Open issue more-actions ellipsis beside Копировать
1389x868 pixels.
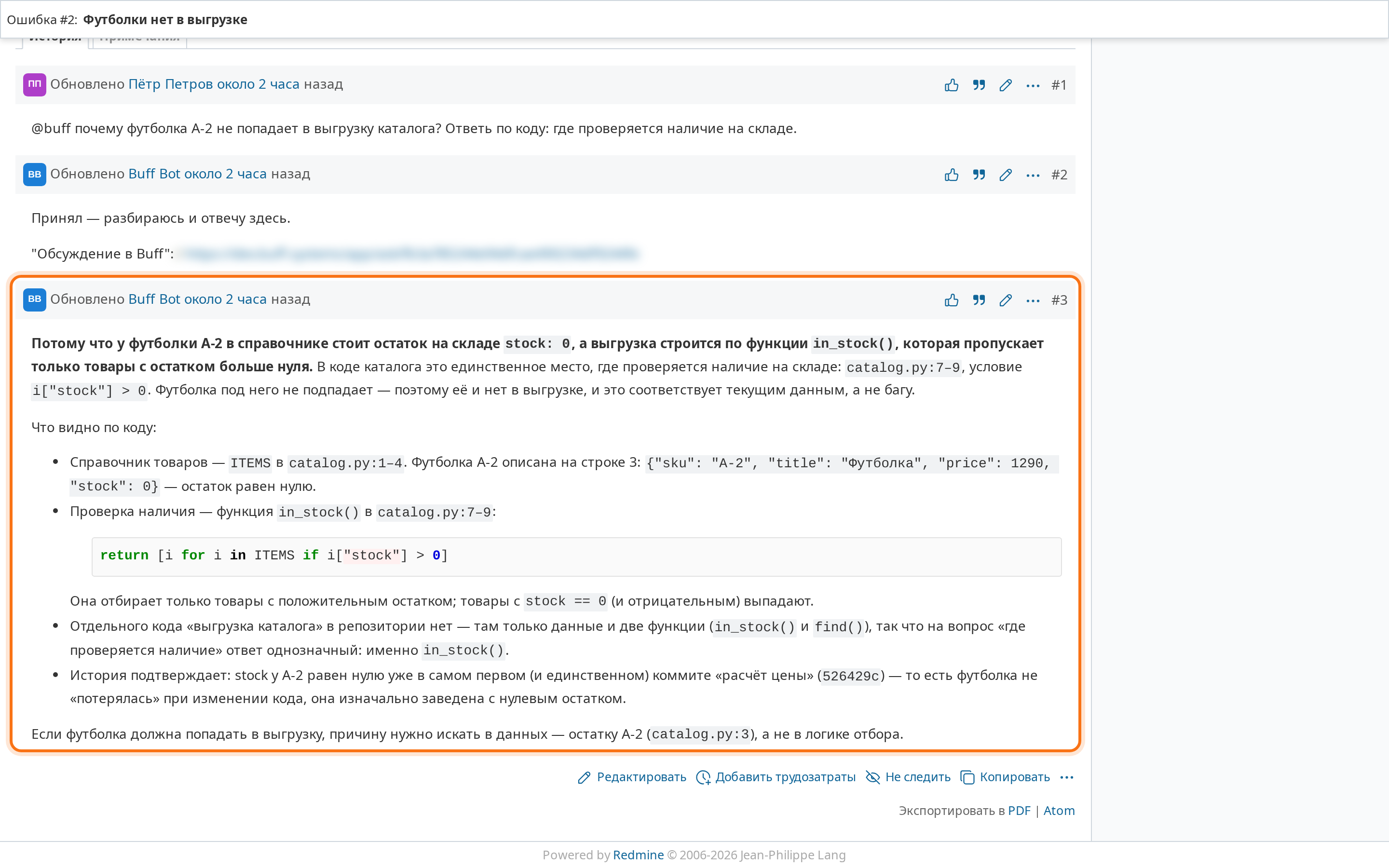[1066, 777]
